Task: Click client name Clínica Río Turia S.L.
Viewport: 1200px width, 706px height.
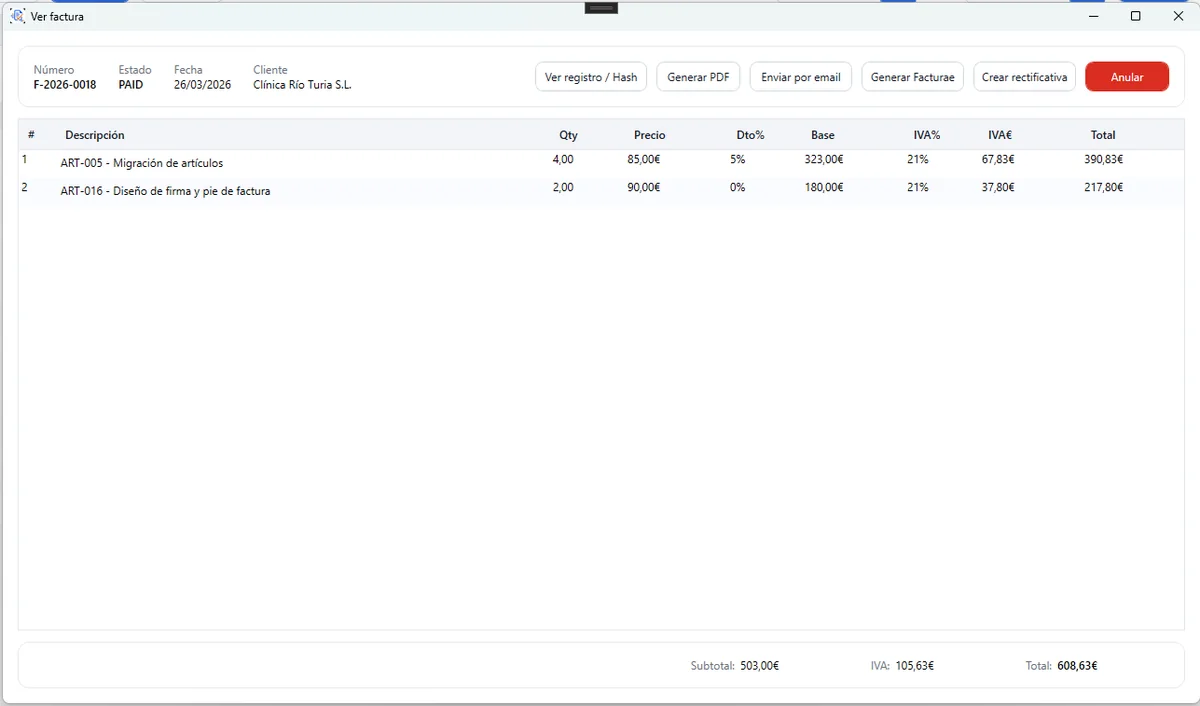Action: coord(302,85)
